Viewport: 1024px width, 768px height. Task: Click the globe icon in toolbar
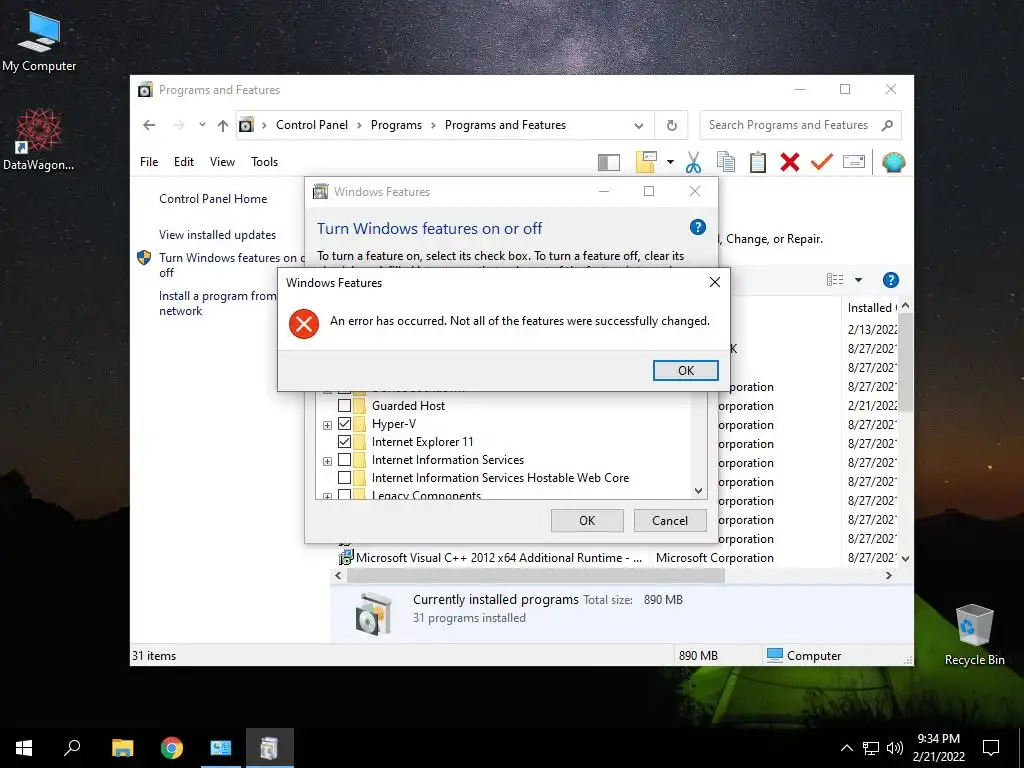[893, 162]
